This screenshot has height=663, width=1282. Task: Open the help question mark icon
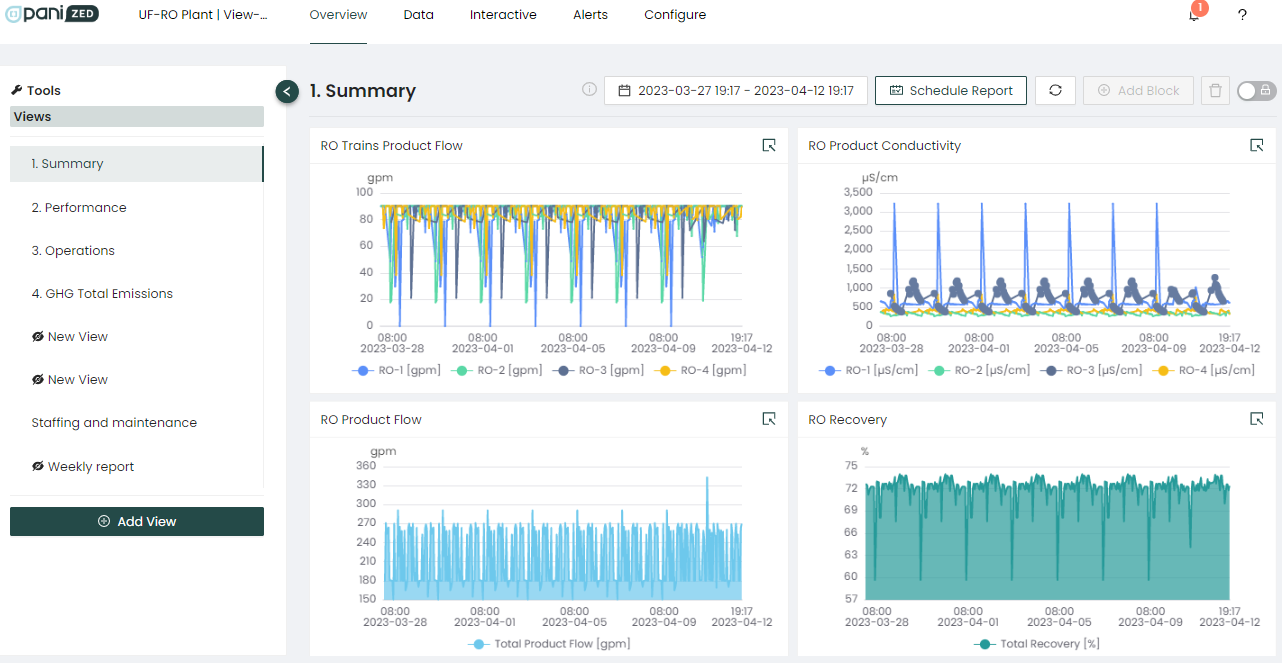[1242, 15]
